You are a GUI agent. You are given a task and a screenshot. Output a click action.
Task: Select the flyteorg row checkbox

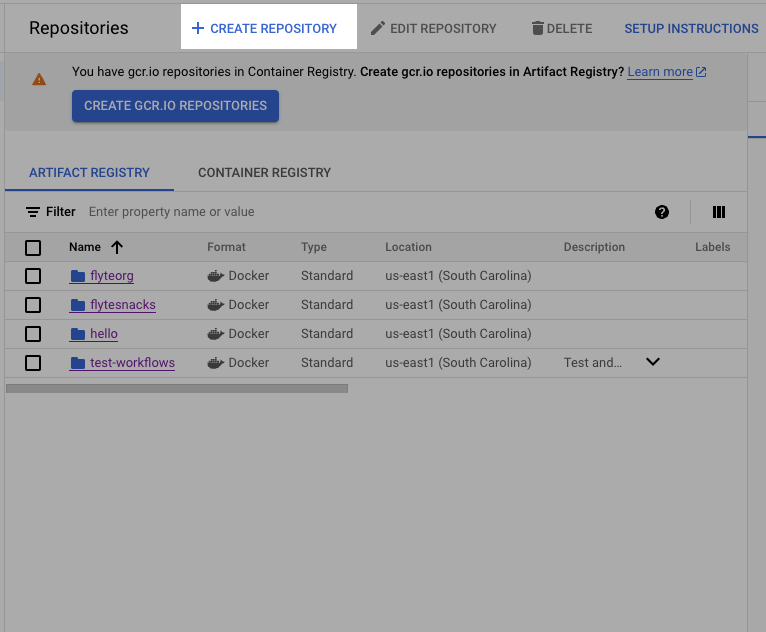coord(33,276)
